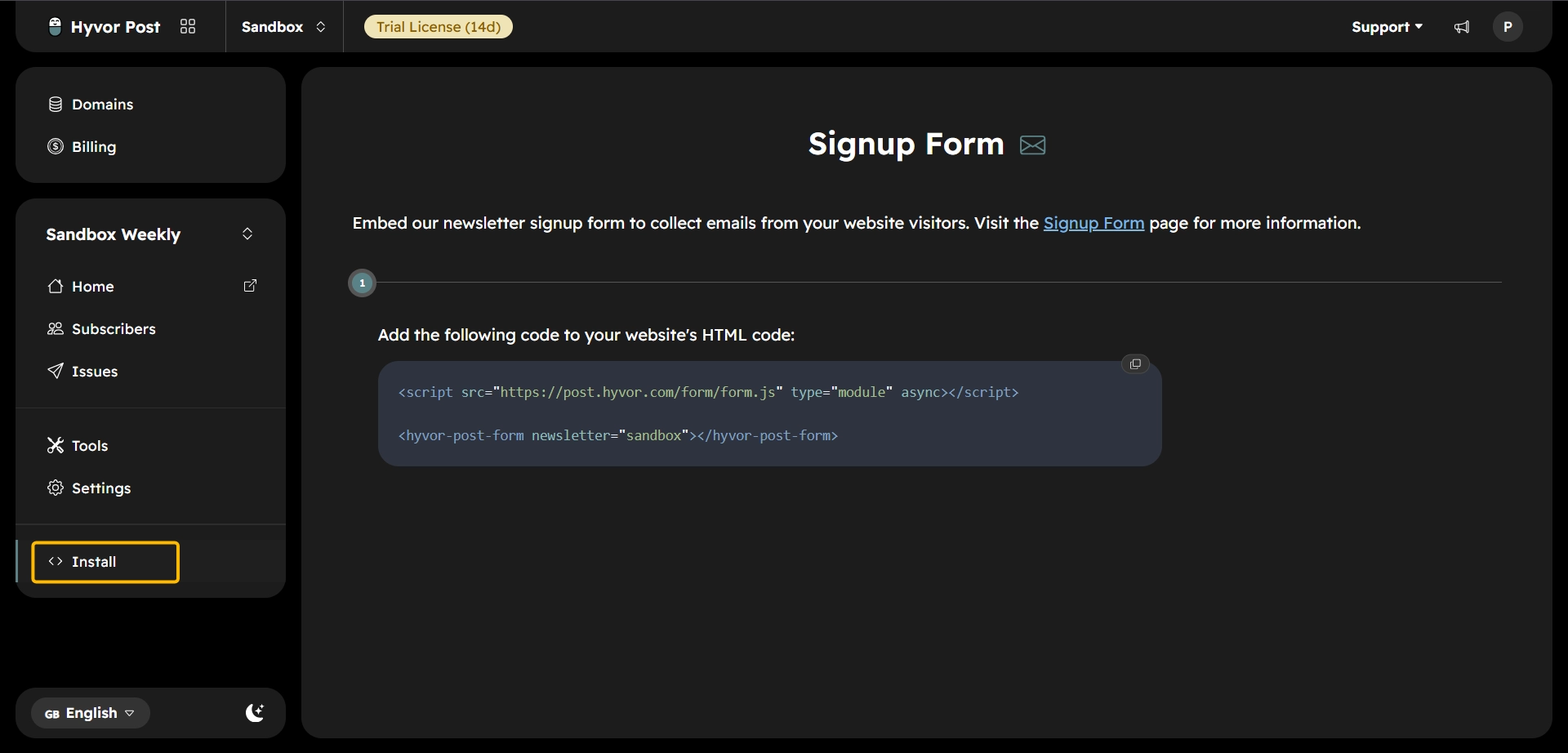Open the Hyvor products grid icon
1568x753 pixels.
[188, 27]
